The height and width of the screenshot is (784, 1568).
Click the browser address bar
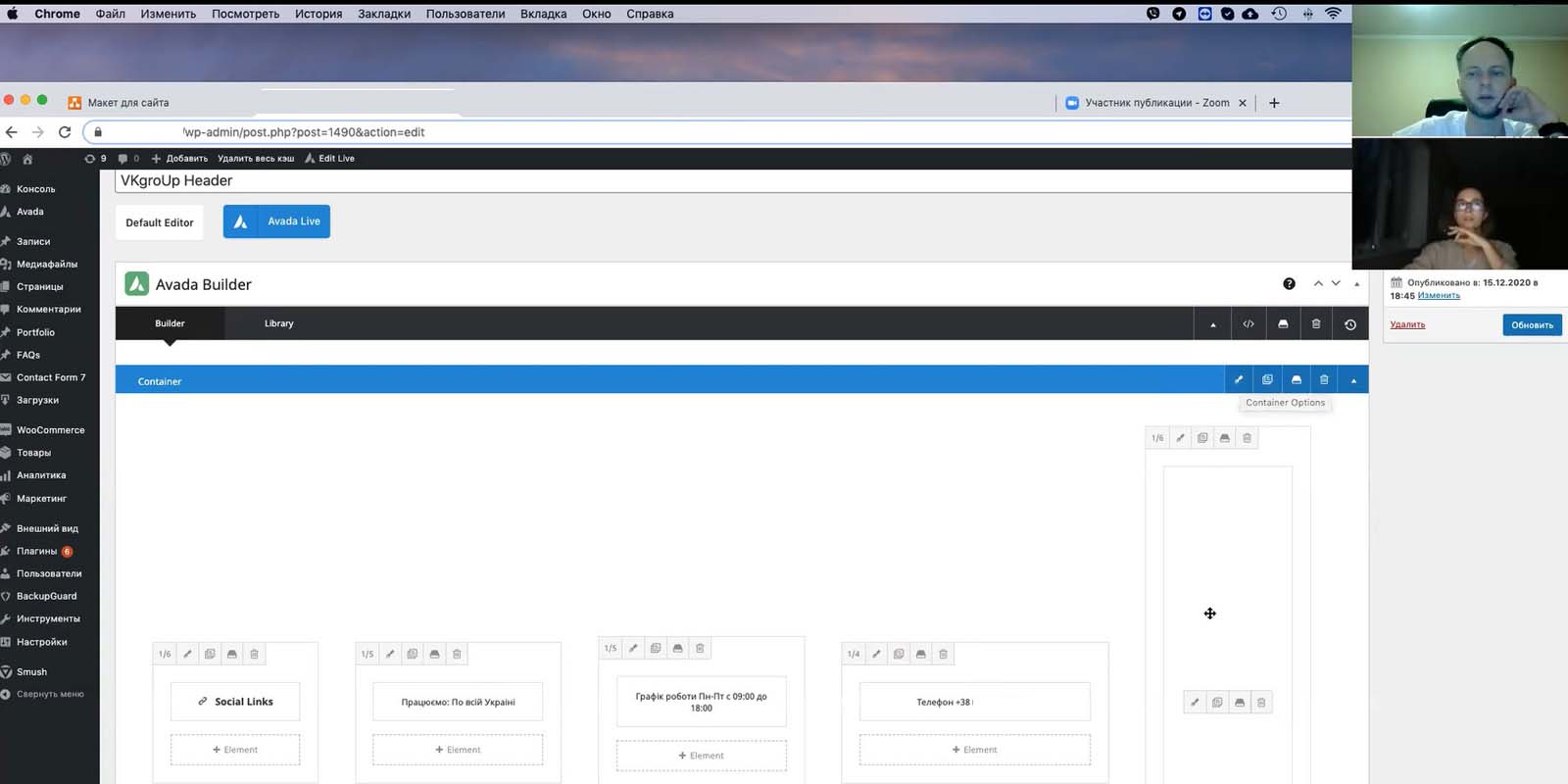pos(719,132)
